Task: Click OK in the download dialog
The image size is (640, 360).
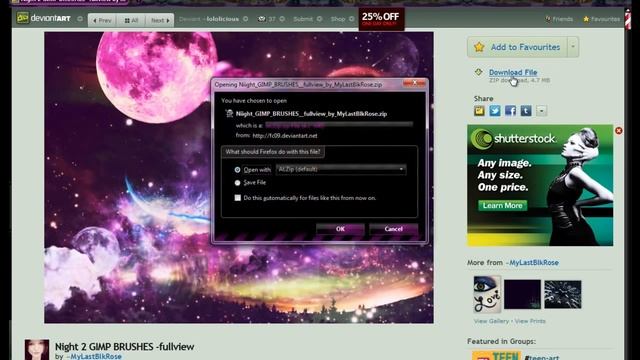Action: (x=340, y=229)
